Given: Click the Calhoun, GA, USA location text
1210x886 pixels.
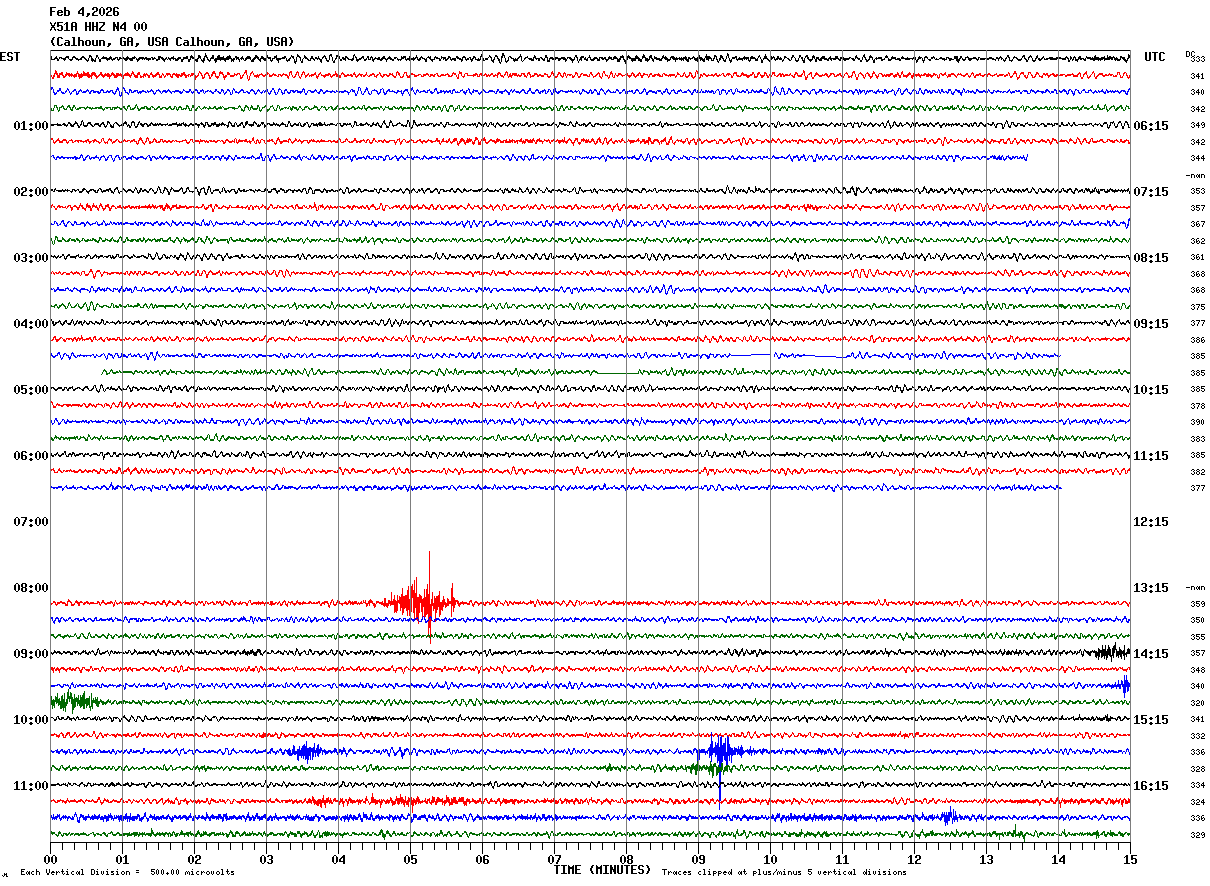Looking at the screenshot, I should pyautogui.click(x=171, y=42).
